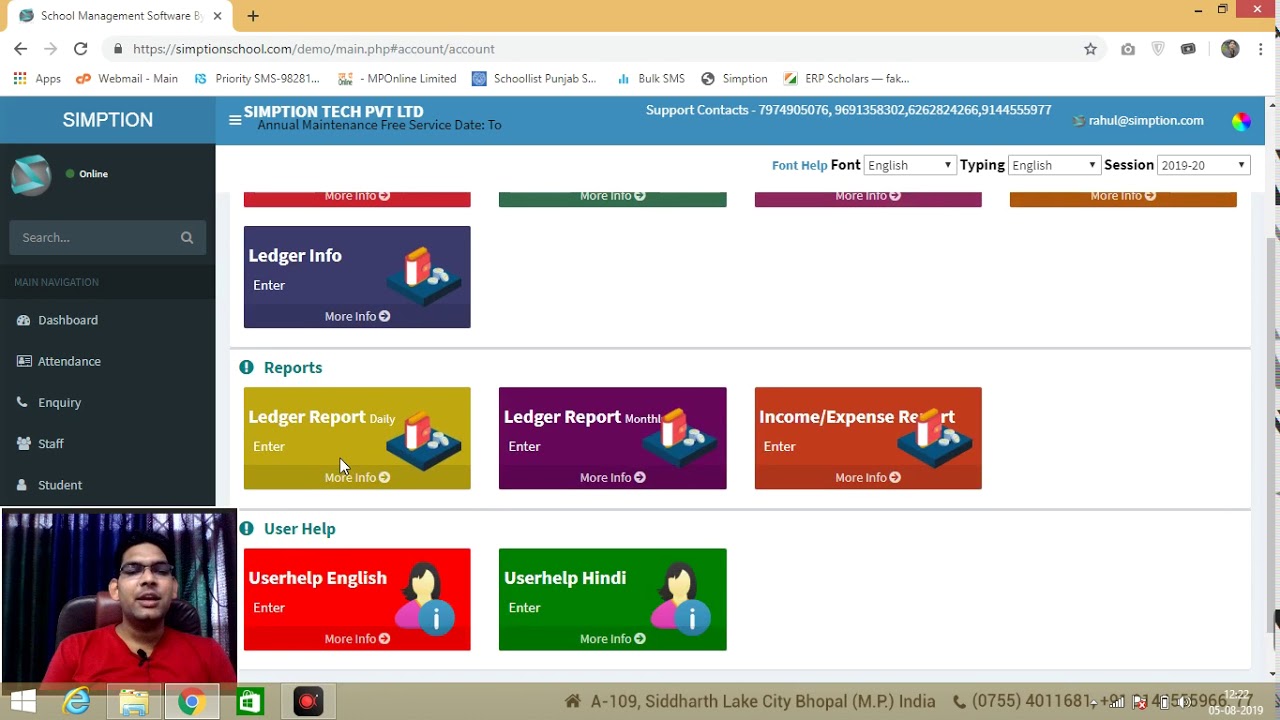
Task: Open the ERP Scholars bookmark
Action: pyautogui.click(x=846, y=79)
